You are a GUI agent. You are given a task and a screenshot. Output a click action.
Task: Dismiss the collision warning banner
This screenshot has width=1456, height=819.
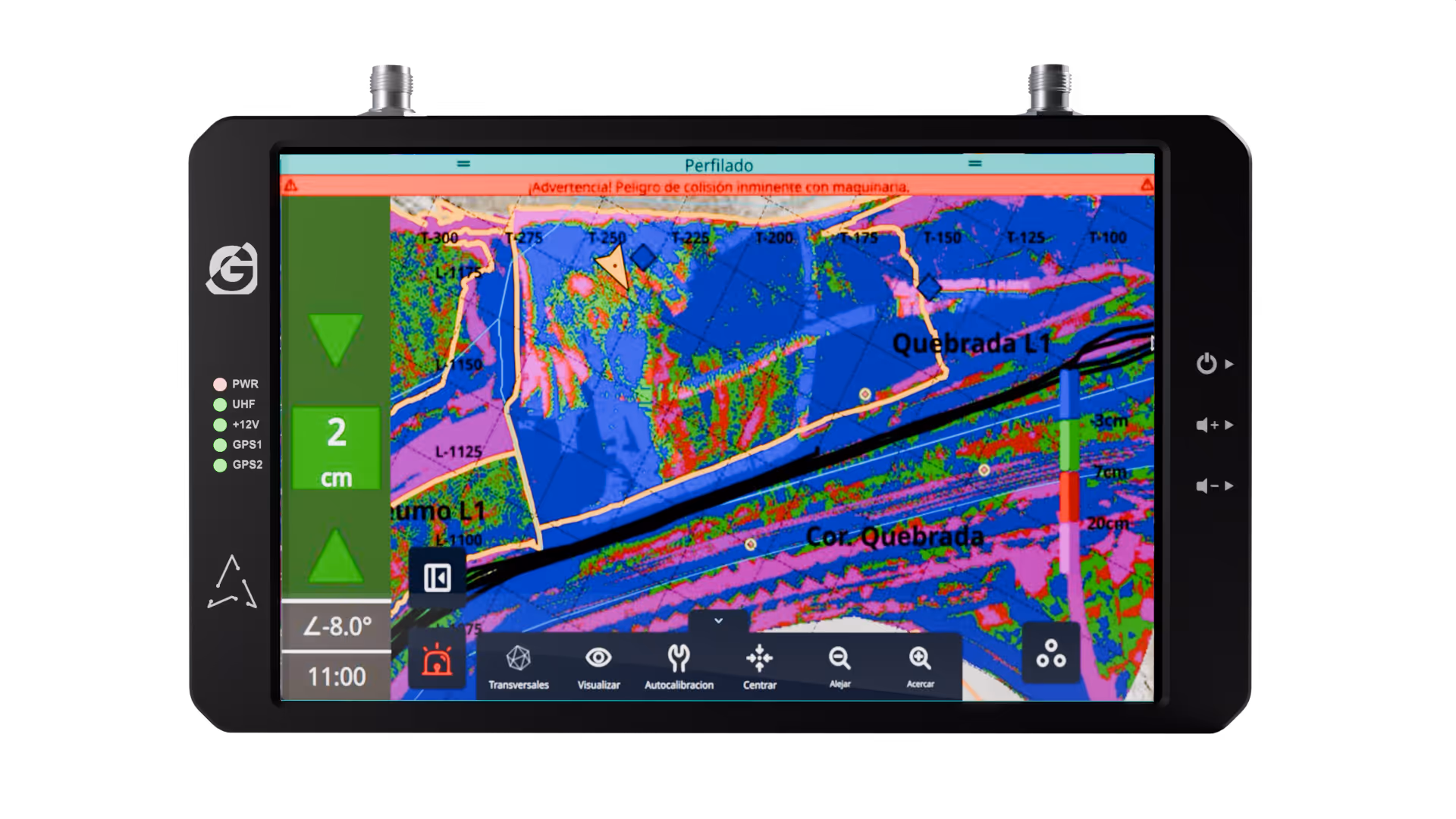(717, 186)
